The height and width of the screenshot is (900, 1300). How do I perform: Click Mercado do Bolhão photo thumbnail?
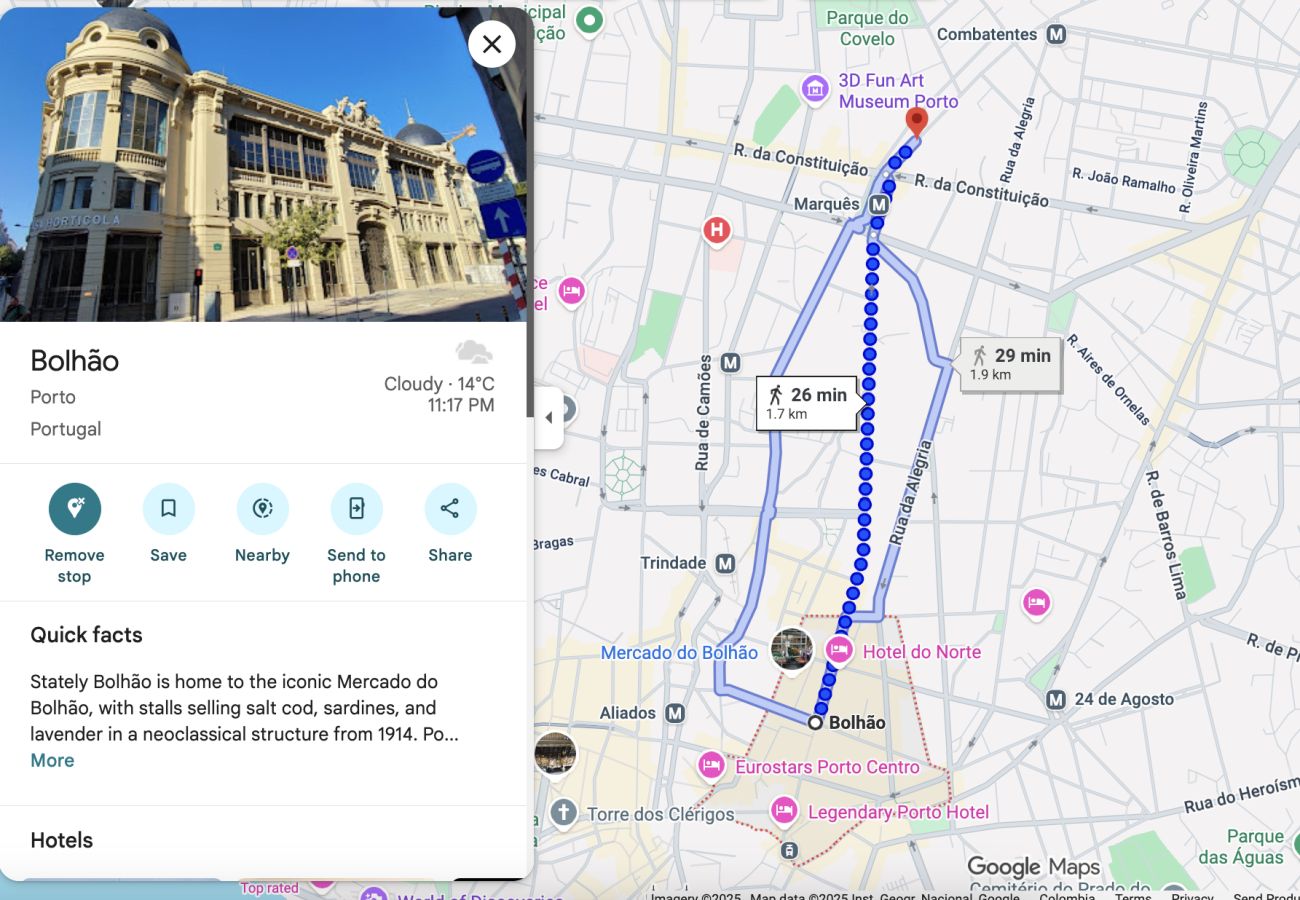point(791,650)
